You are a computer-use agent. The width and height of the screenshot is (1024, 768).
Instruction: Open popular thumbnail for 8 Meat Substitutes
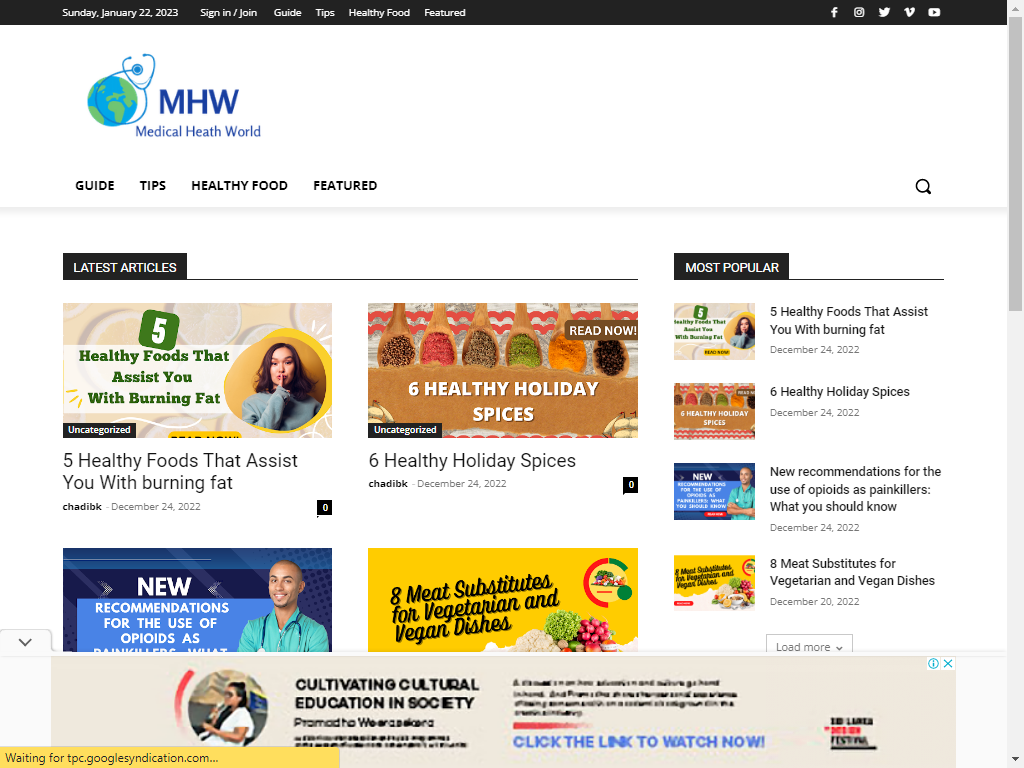point(714,583)
